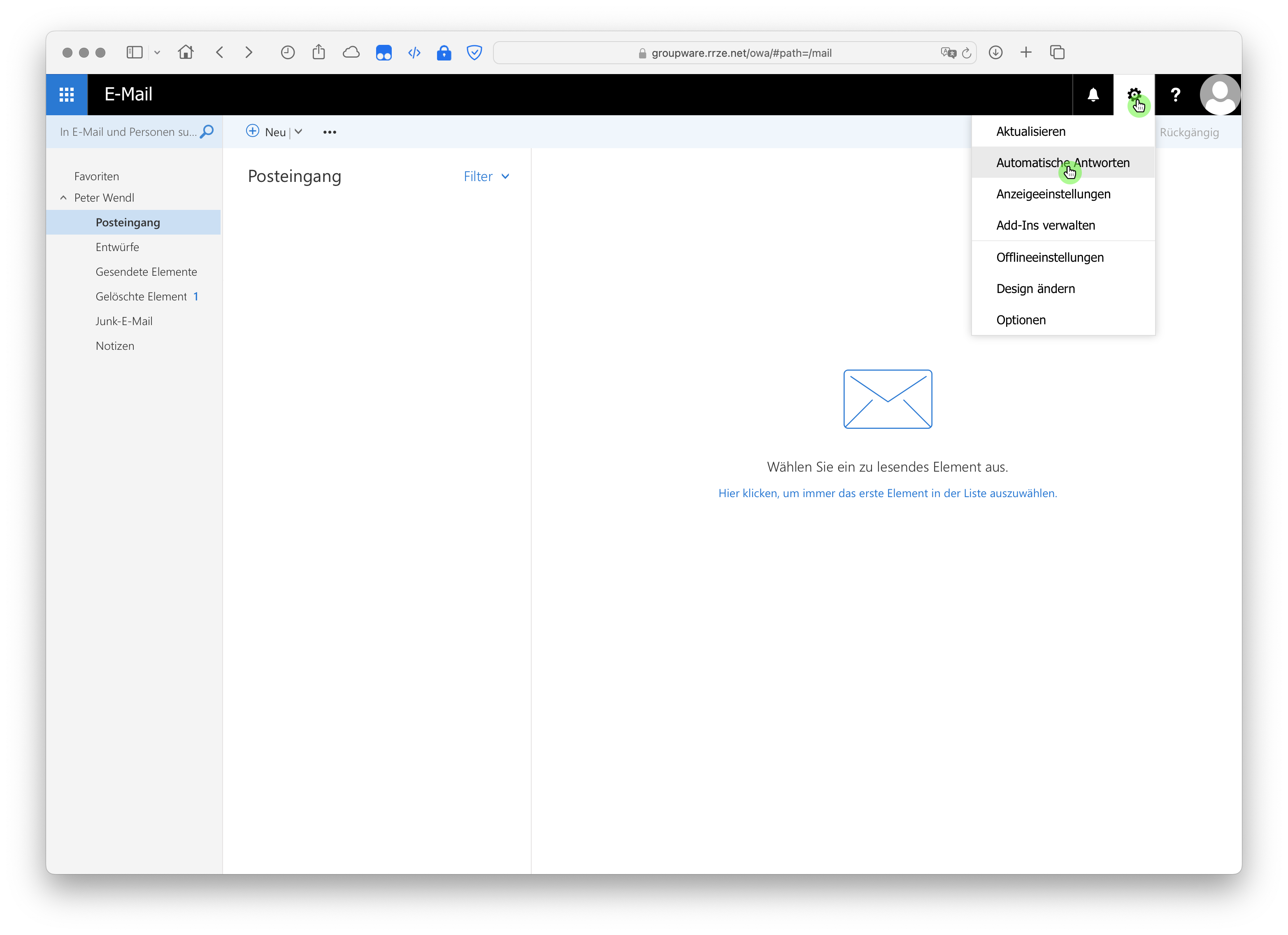
Task: Click the New message plus icon
Action: click(252, 131)
